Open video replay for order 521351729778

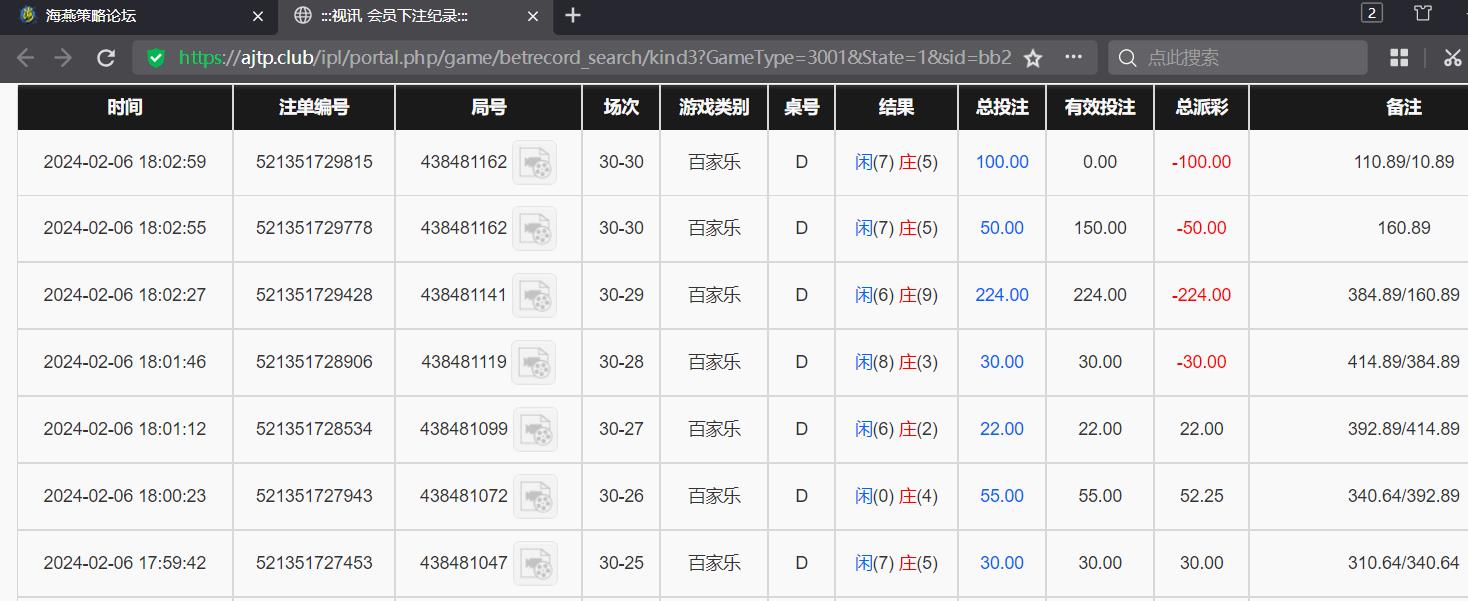click(534, 229)
